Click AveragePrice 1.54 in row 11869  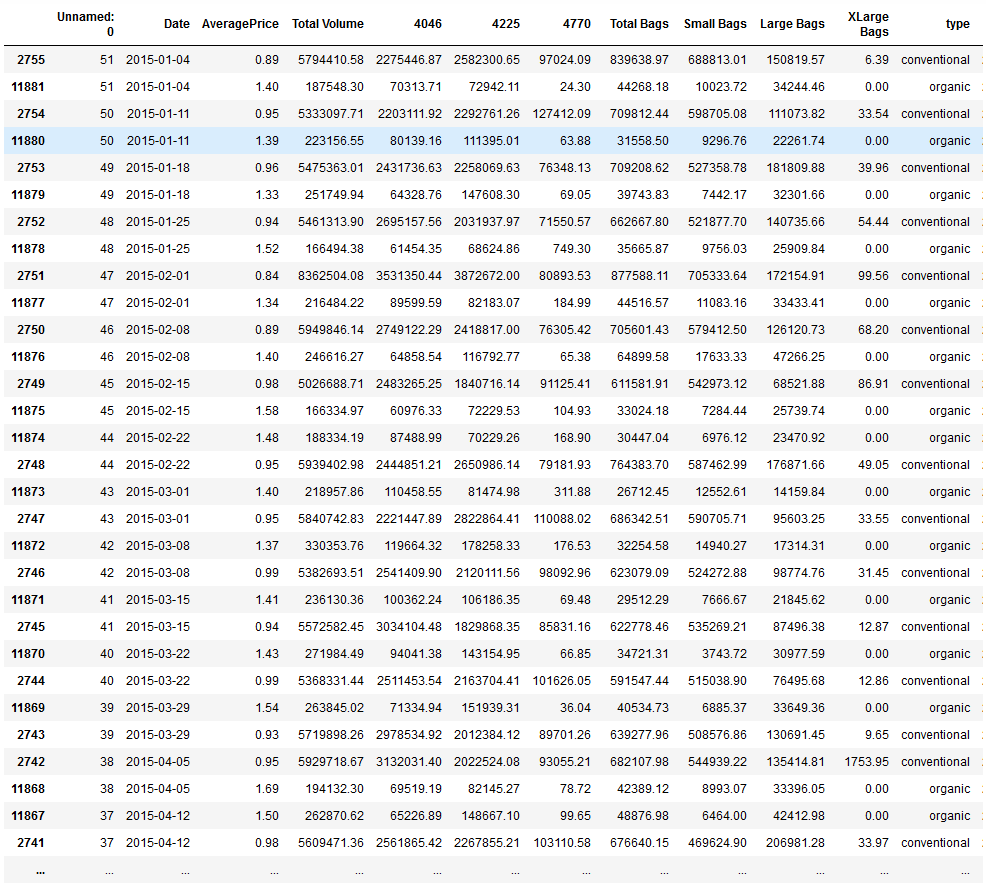pyautogui.click(x=267, y=708)
